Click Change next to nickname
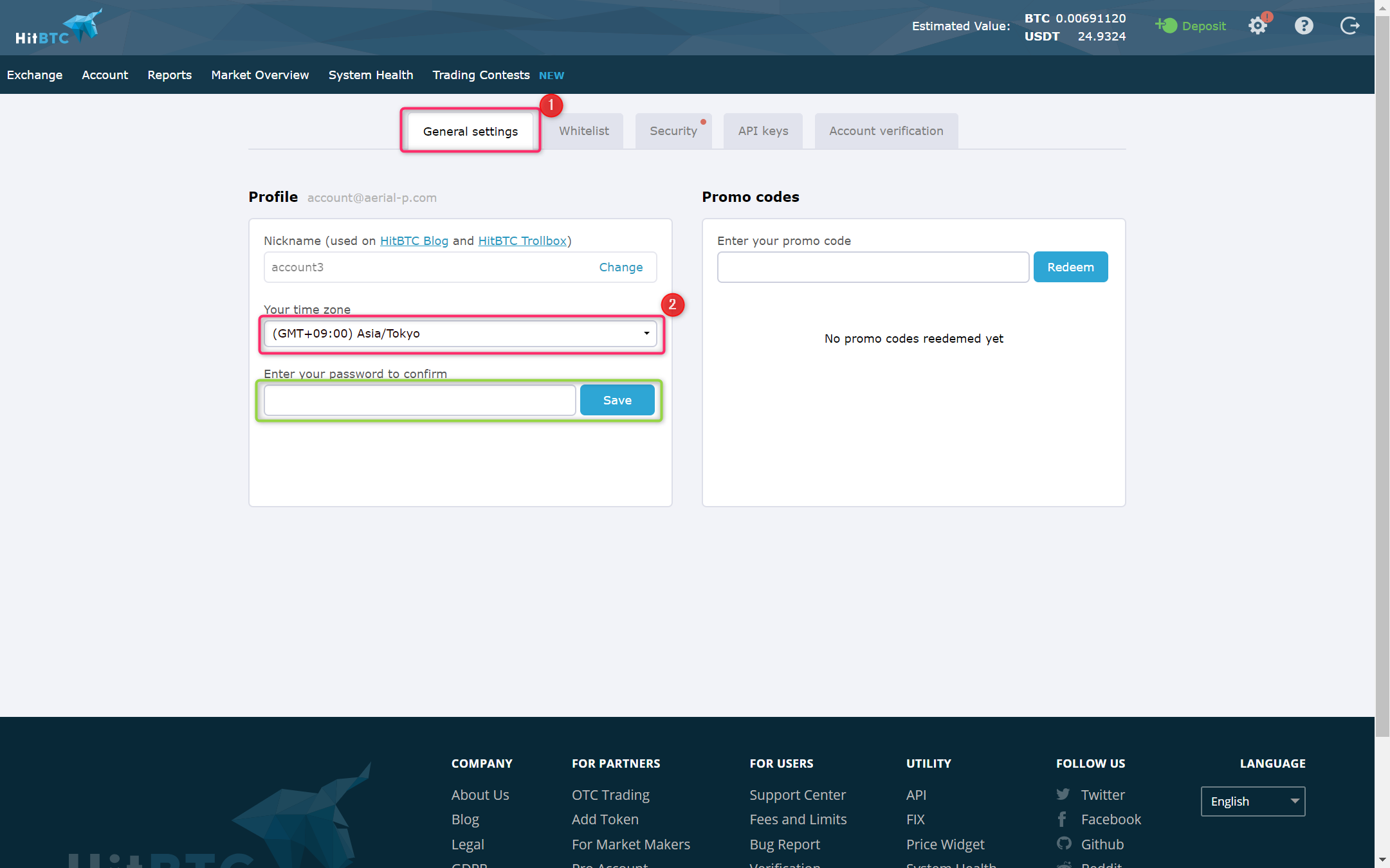 click(x=621, y=267)
